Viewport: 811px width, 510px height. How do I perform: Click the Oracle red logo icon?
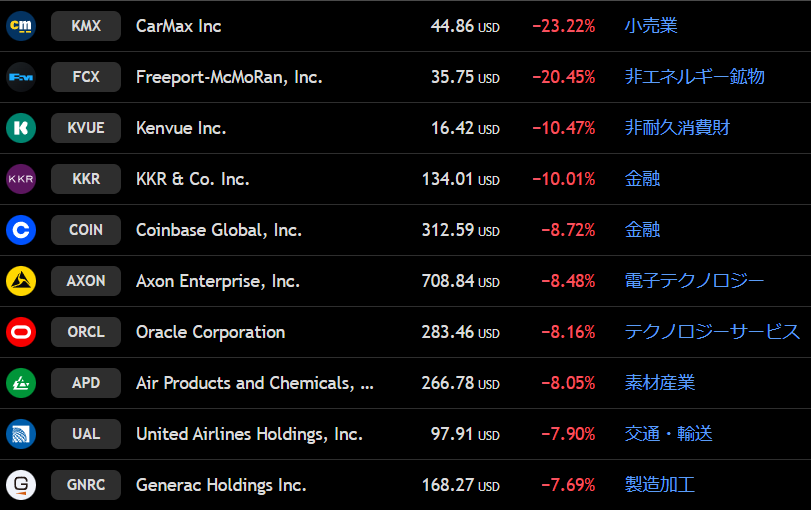[21, 332]
